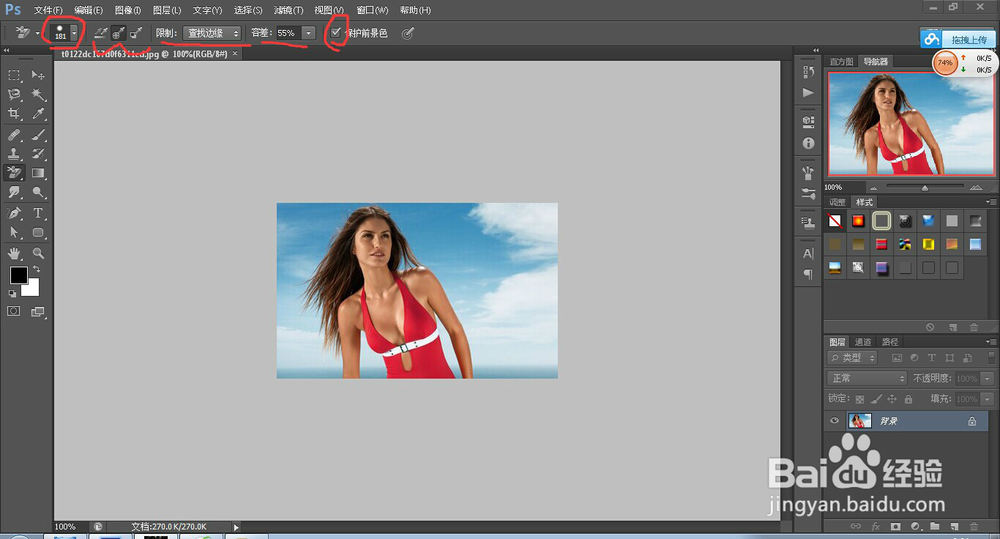Select the Hand tool

[14, 253]
